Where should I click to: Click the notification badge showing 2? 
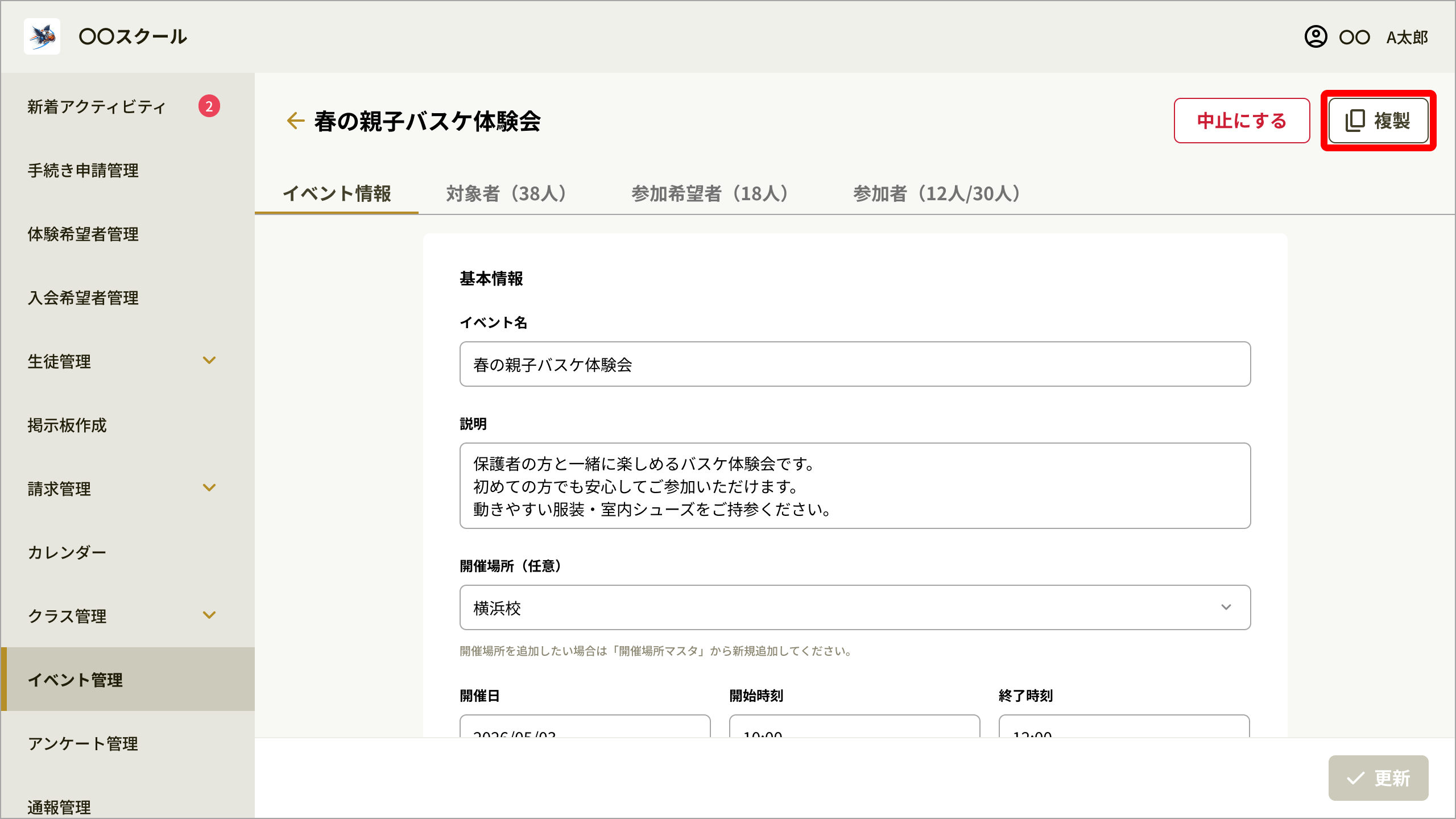pyautogui.click(x=209, y=106)
